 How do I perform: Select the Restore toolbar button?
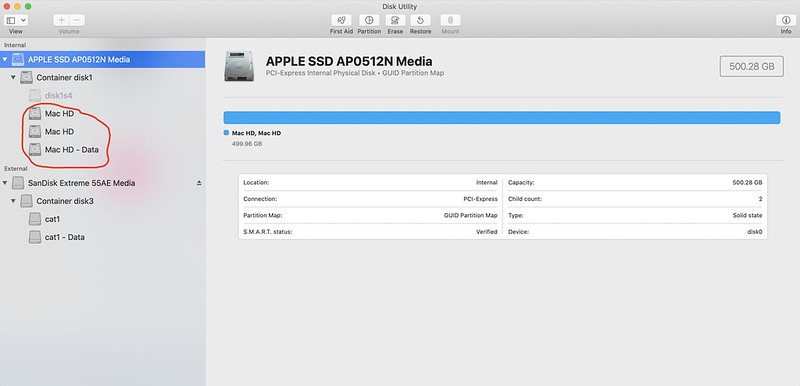click(x=420, y=20)
